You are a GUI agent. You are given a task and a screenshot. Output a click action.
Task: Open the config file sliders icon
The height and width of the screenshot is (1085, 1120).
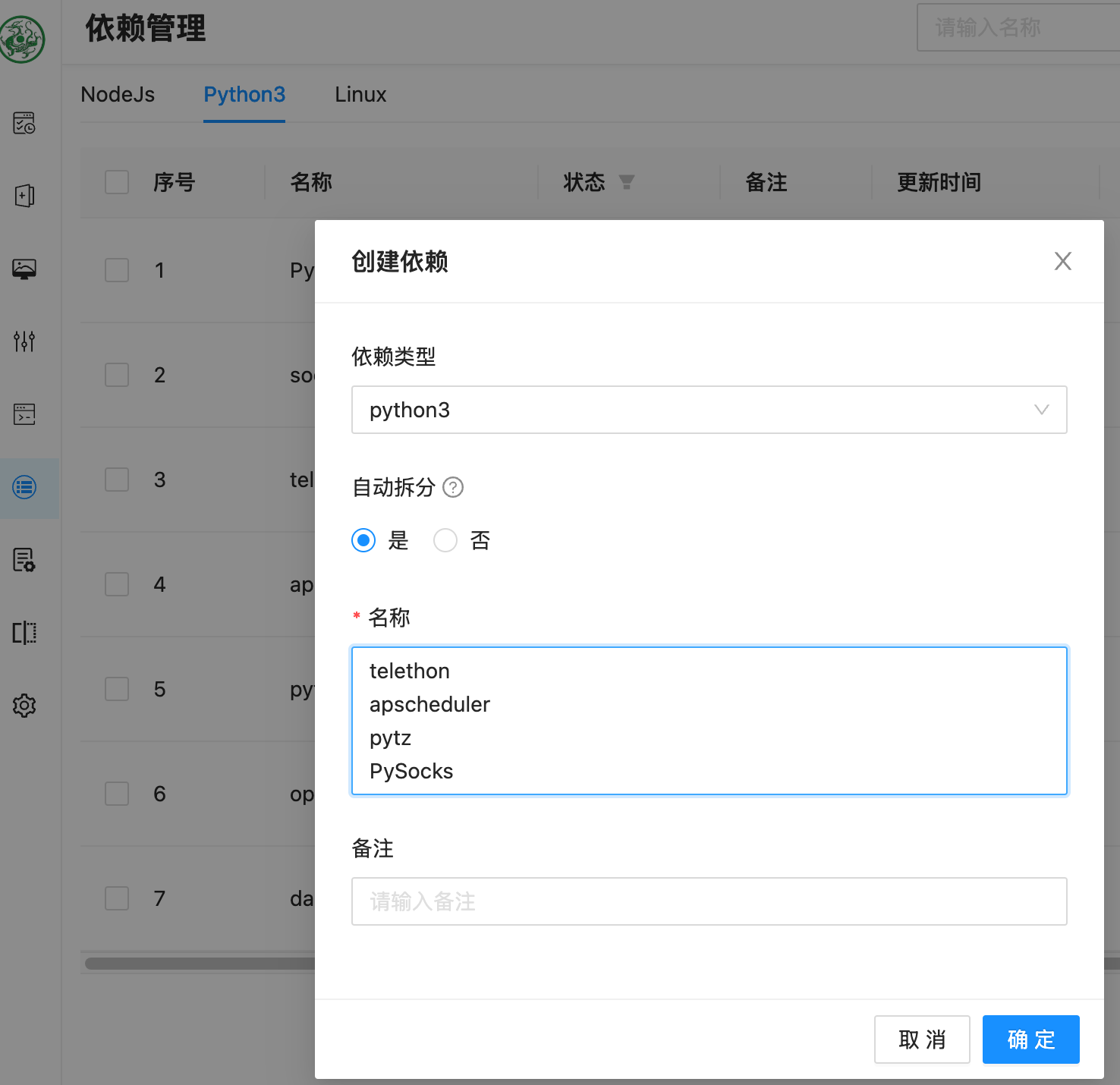tap(24, 341)
